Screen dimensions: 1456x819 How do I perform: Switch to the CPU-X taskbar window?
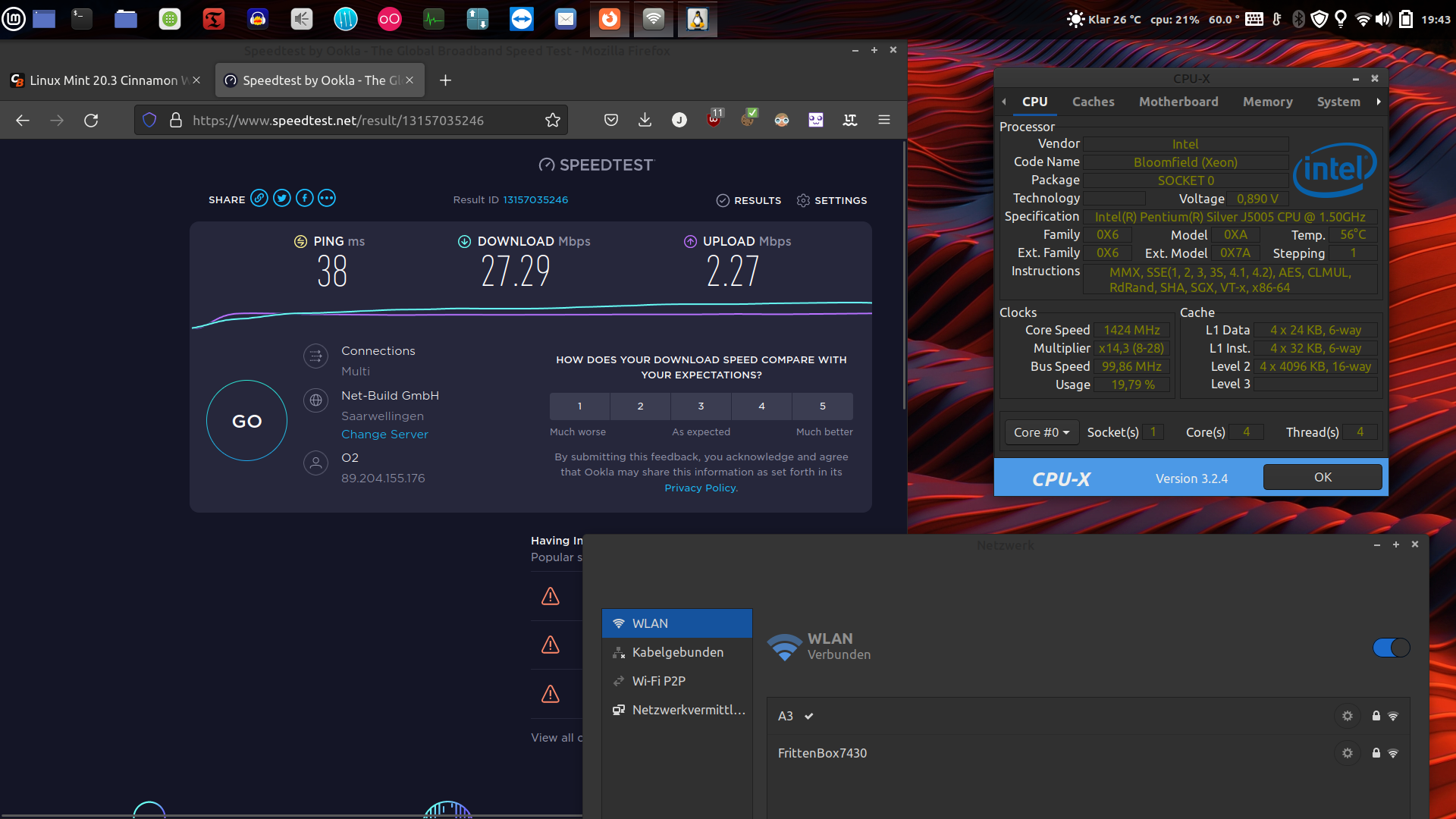click(698, 19)
